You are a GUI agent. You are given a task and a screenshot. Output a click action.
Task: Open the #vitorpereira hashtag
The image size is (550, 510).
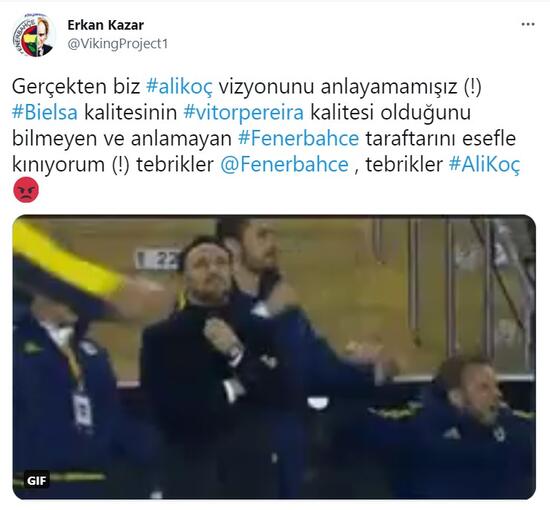[x=243, y=113]
